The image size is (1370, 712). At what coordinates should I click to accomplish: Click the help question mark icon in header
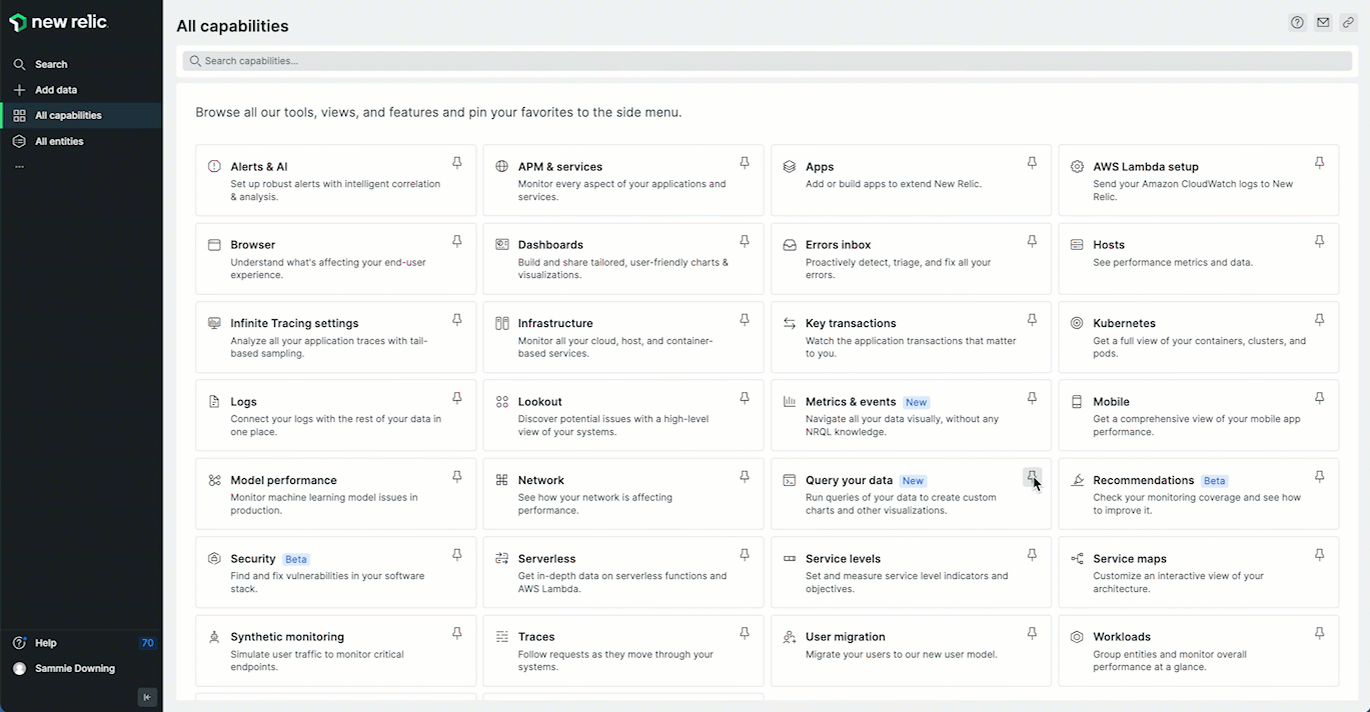coord(1297,23)
